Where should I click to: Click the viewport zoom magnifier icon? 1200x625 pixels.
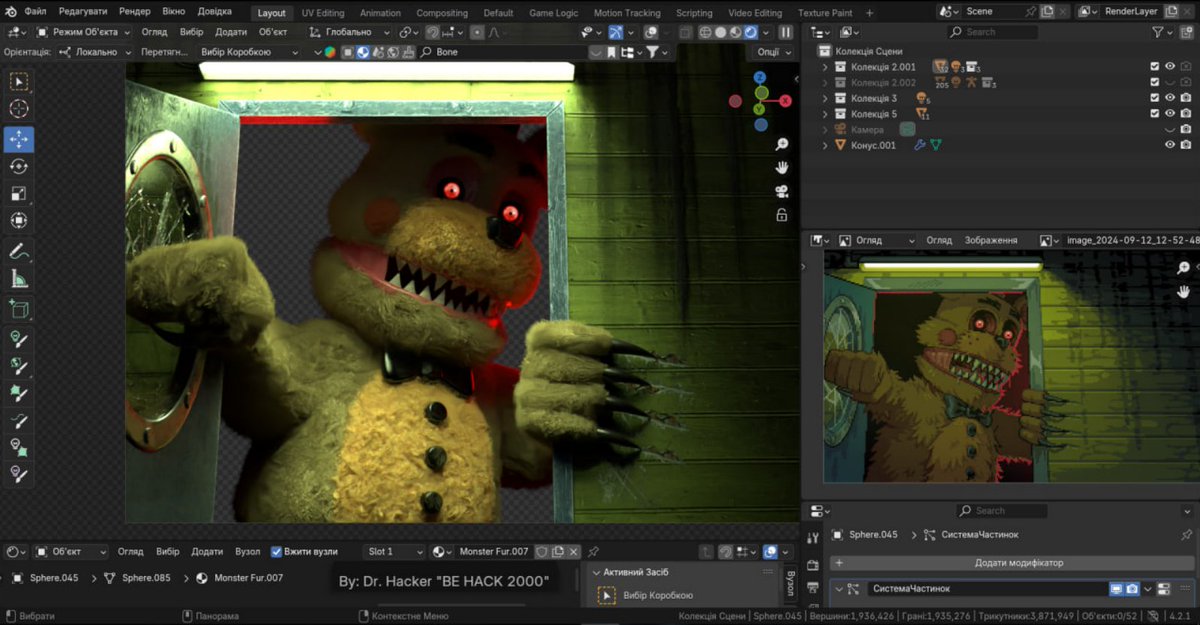click(x=782, y=145)
